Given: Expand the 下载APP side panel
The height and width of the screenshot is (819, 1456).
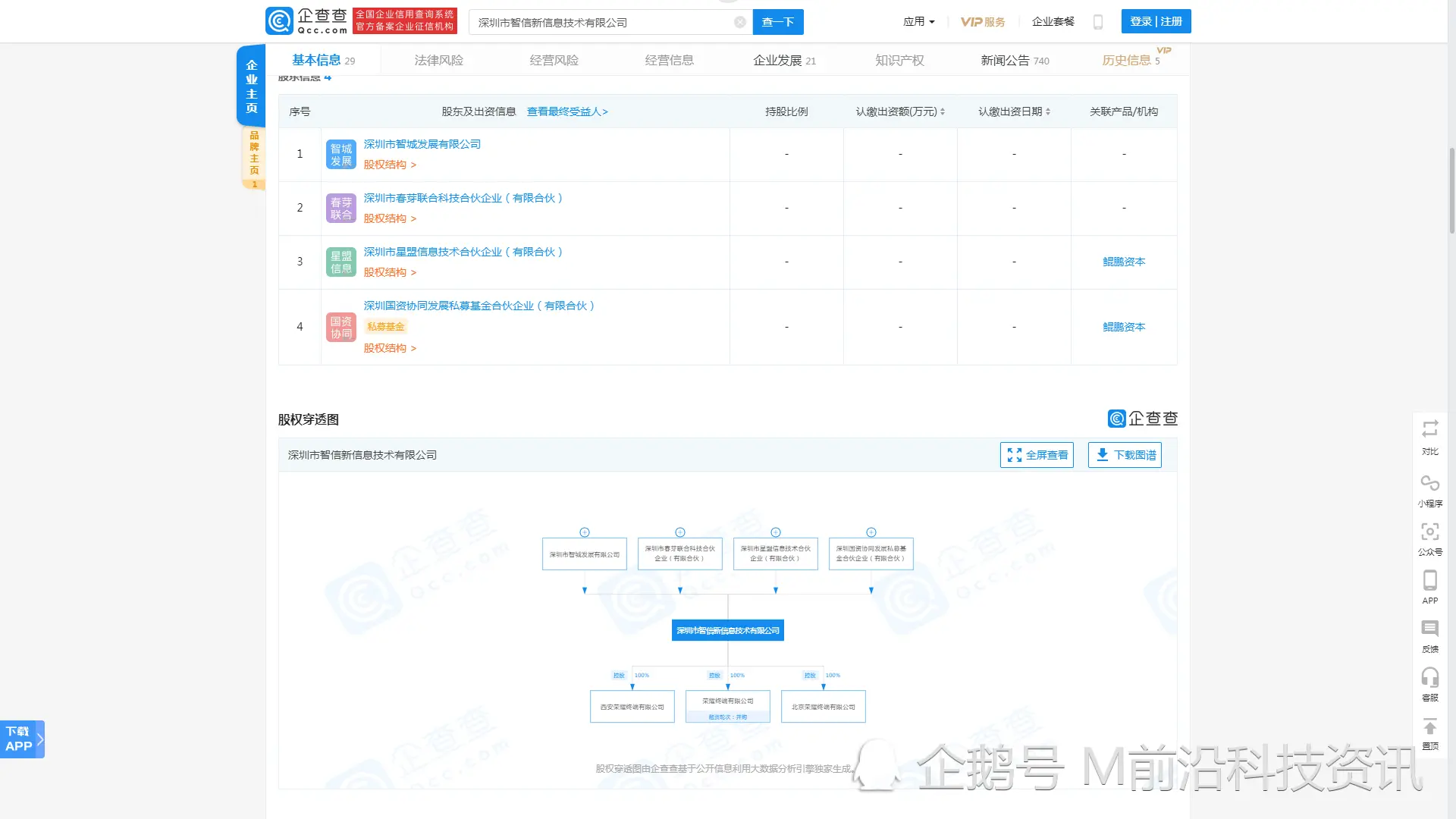Looking at the screenshot, I should pos(22,739).
